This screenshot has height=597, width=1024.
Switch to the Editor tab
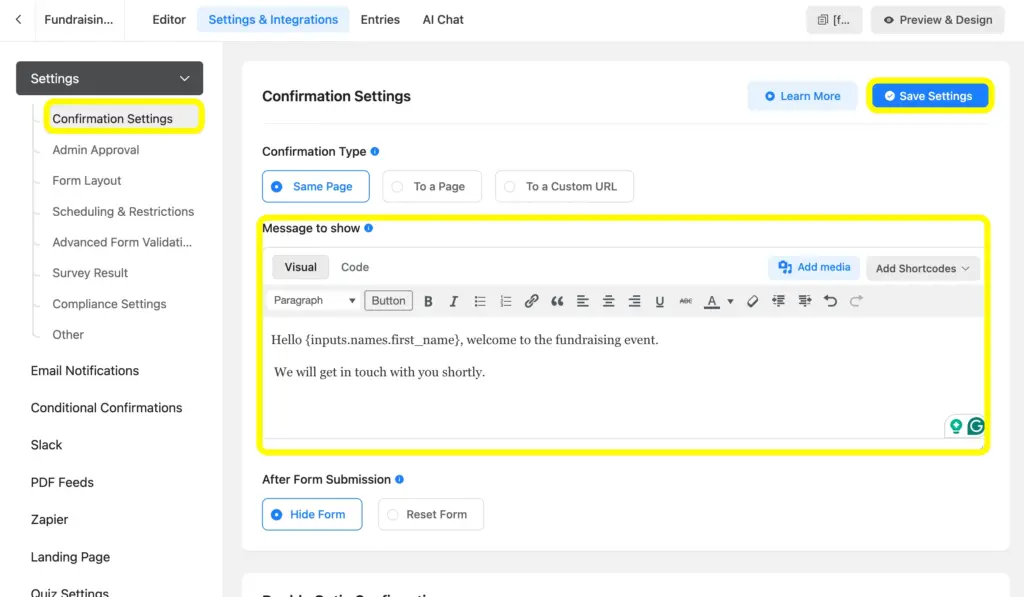click(169, 20)
